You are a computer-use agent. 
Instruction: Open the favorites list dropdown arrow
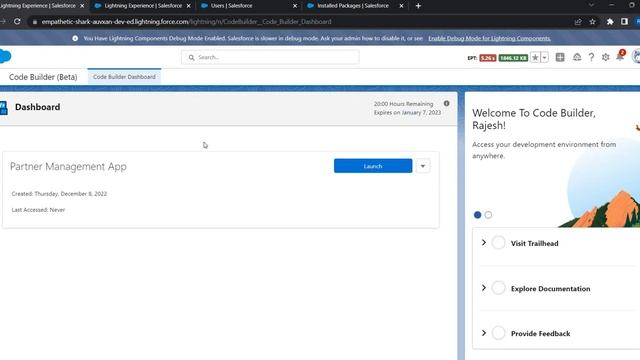pos(544,58)
